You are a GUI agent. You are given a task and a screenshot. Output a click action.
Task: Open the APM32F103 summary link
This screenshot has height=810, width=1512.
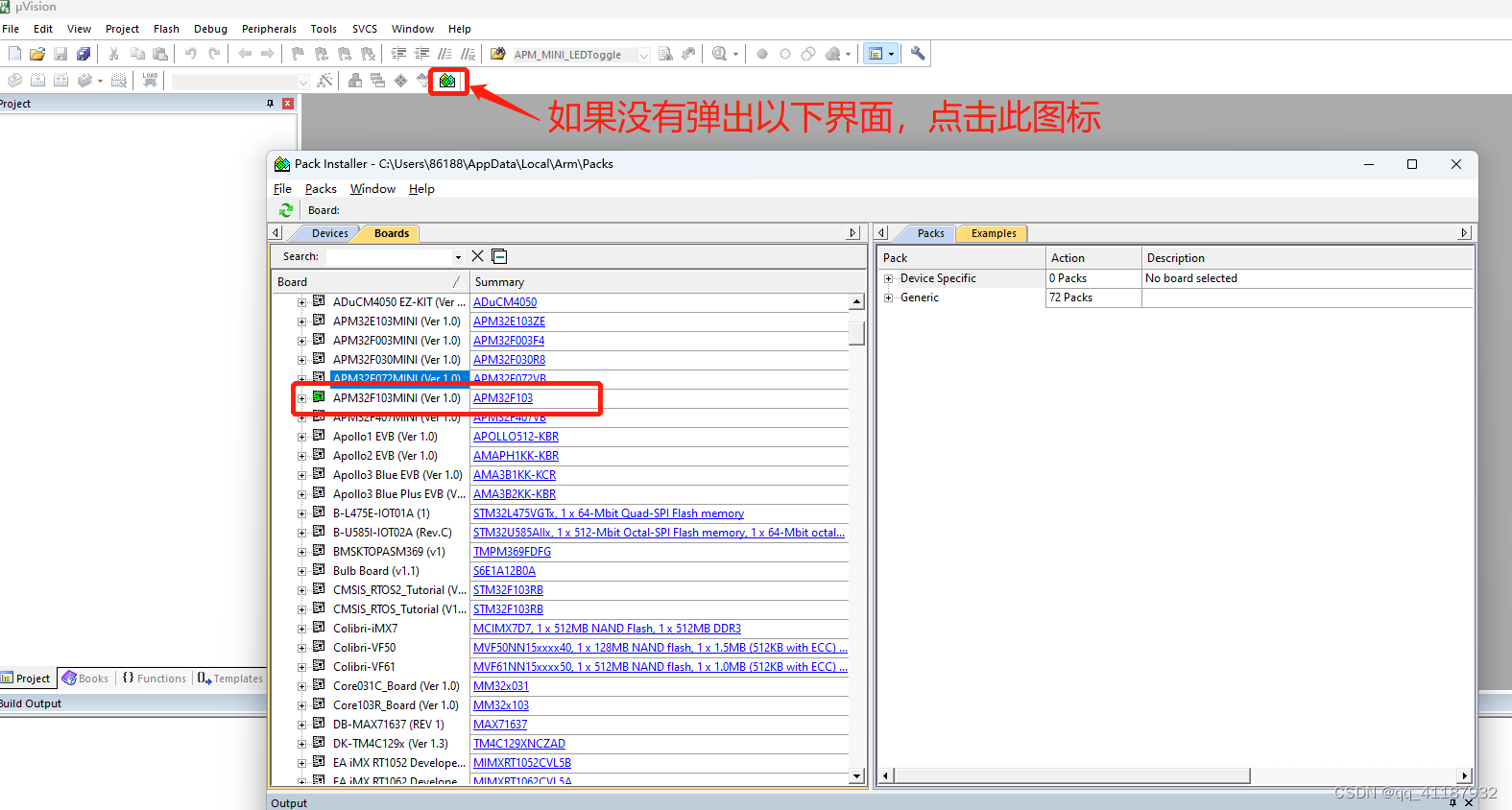pyautogui.click(x=503, y=398)
